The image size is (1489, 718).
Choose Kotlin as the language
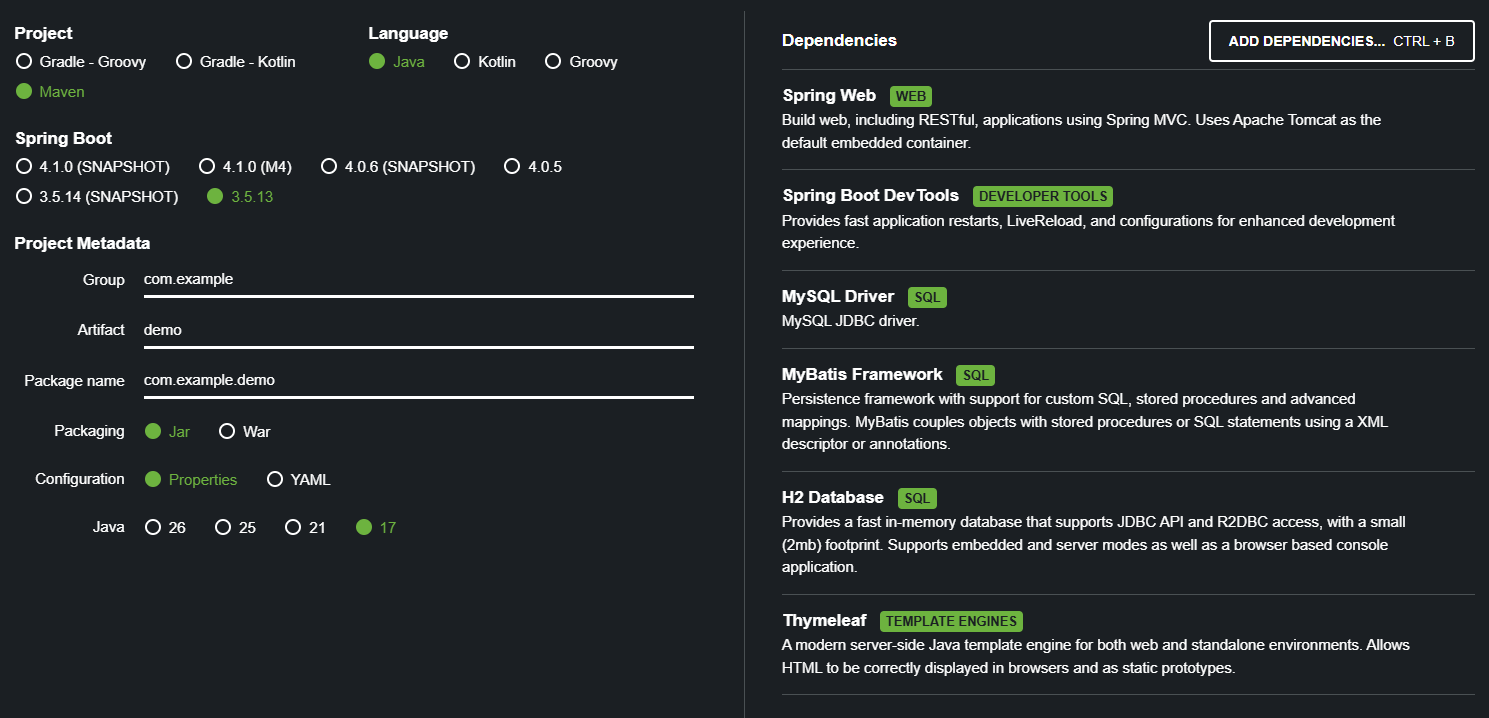[462, 61]
